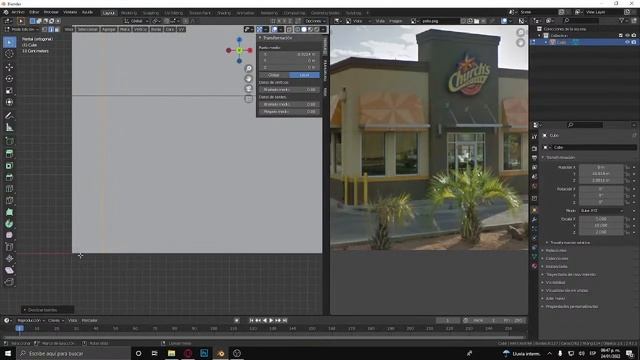Screen dimensions: 640x360
Task: Open the Opciones dropdown
Action: tap(315, 21)
